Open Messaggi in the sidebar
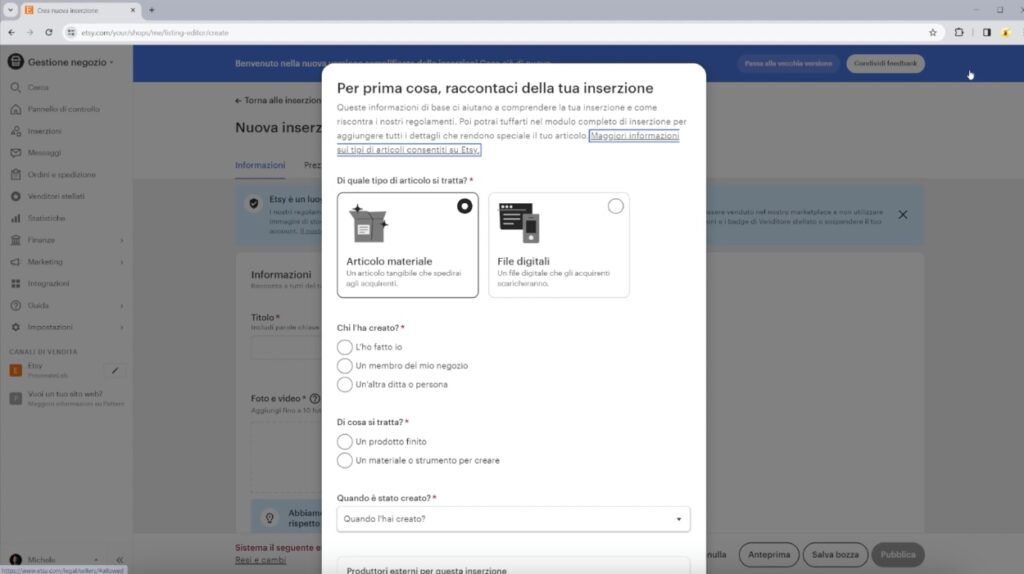 coord(44,153)
